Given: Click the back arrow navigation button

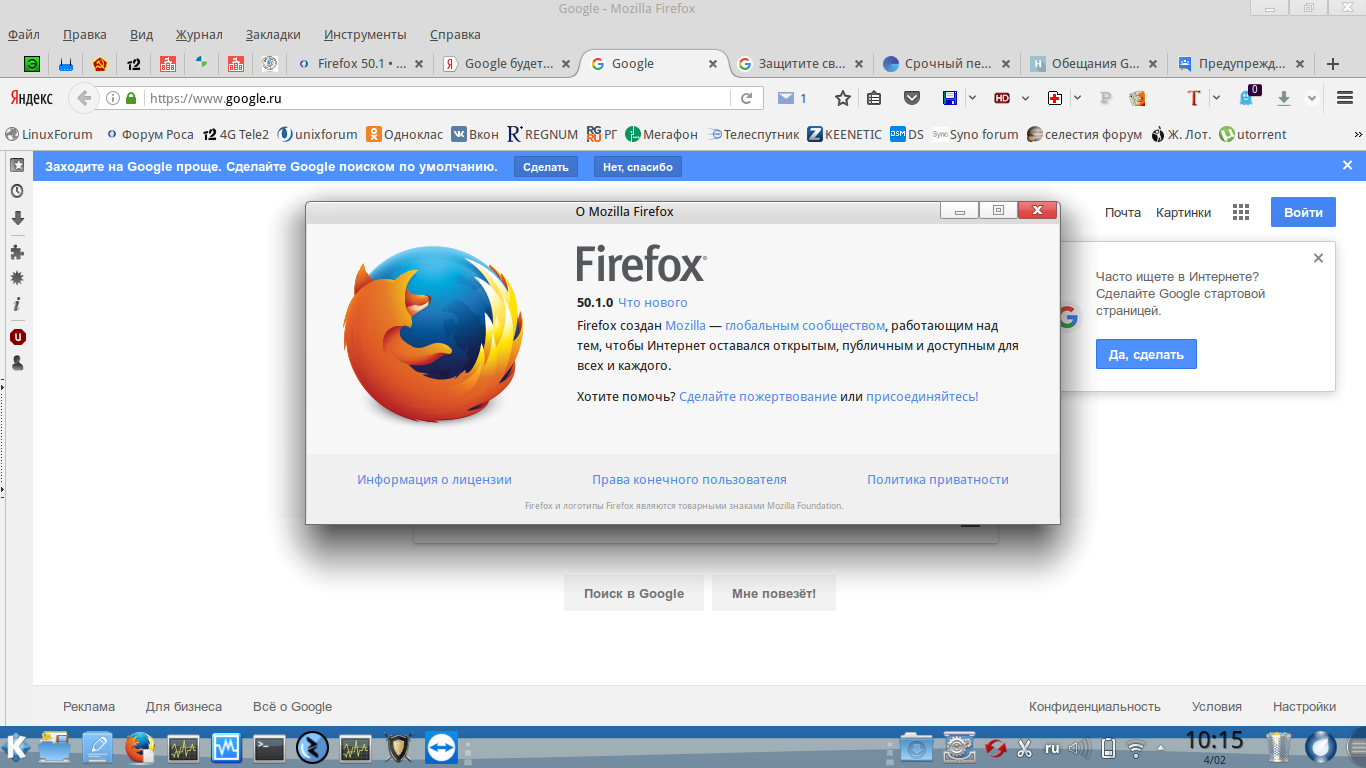Looking at the screenshot, I should tap(84, 98).
